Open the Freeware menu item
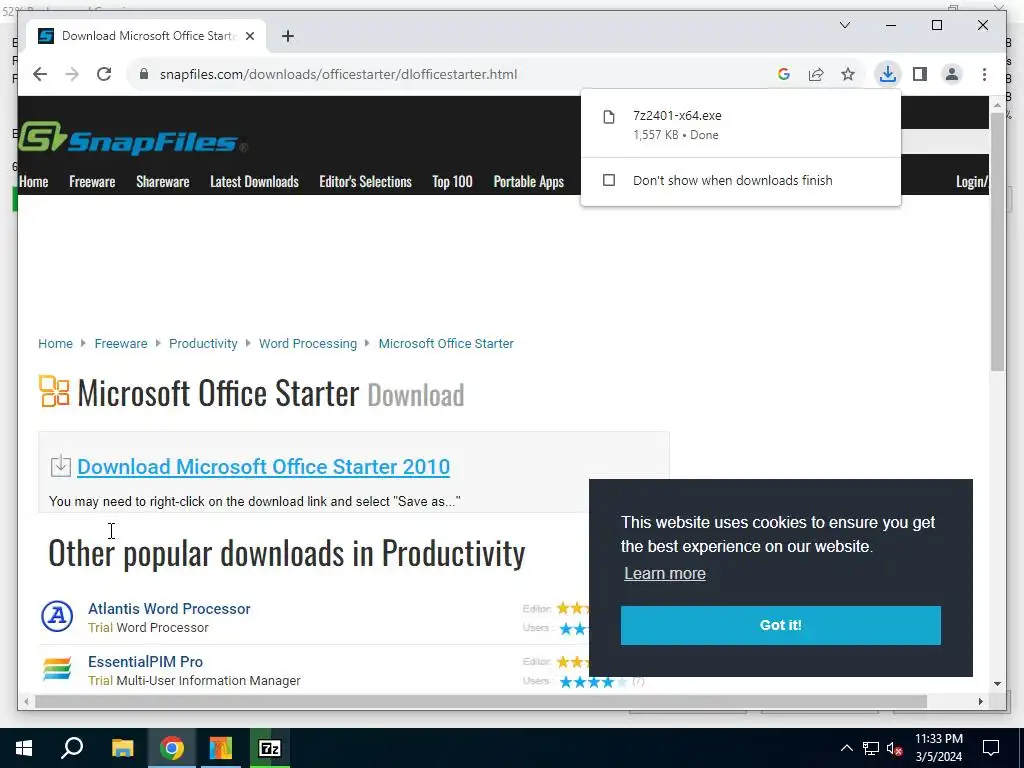The width and height of the screenshot is (1024, 768). 92,182
